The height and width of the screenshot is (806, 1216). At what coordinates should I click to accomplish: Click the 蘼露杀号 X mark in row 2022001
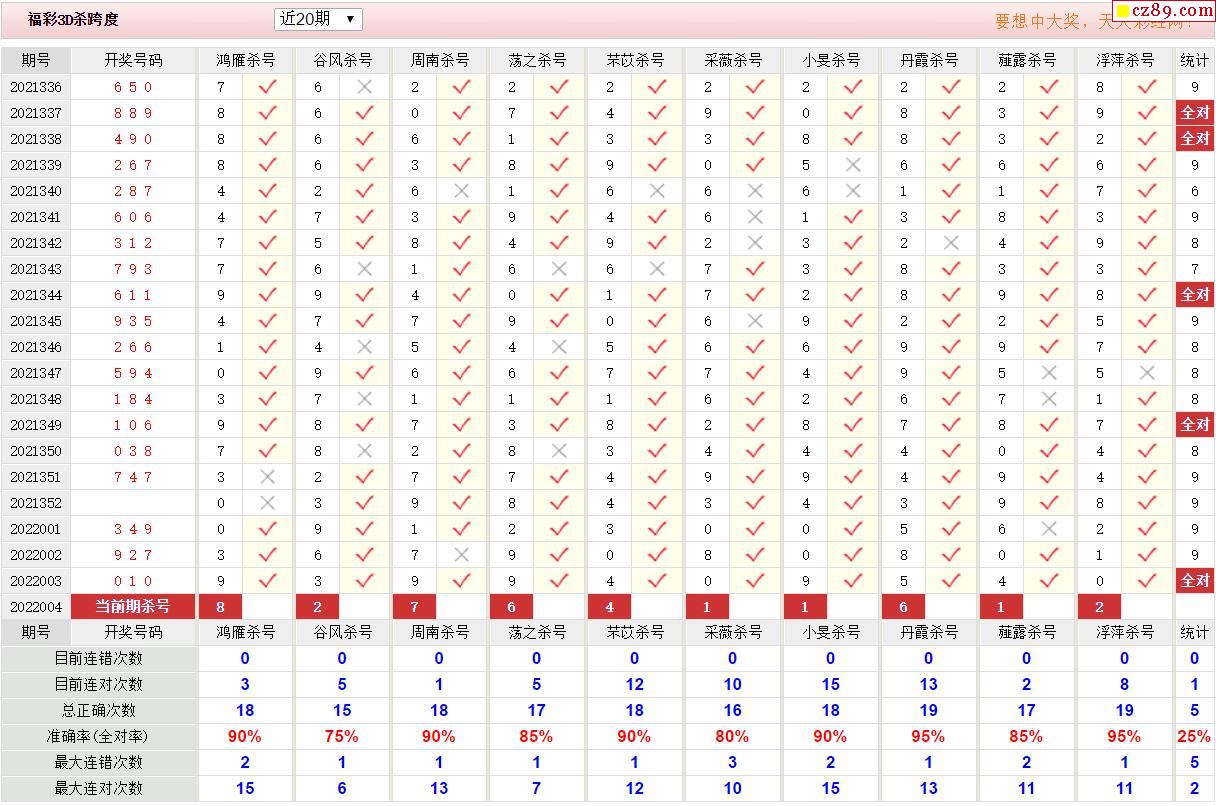[1048, 529]
